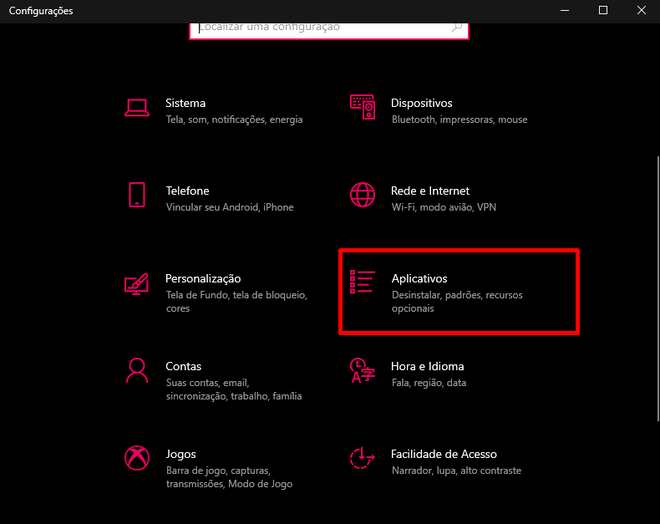The height and width of the screenshot is (524, 660).
Task: Select the Hora e Idioma heading
Action: [x=427, y=366]
